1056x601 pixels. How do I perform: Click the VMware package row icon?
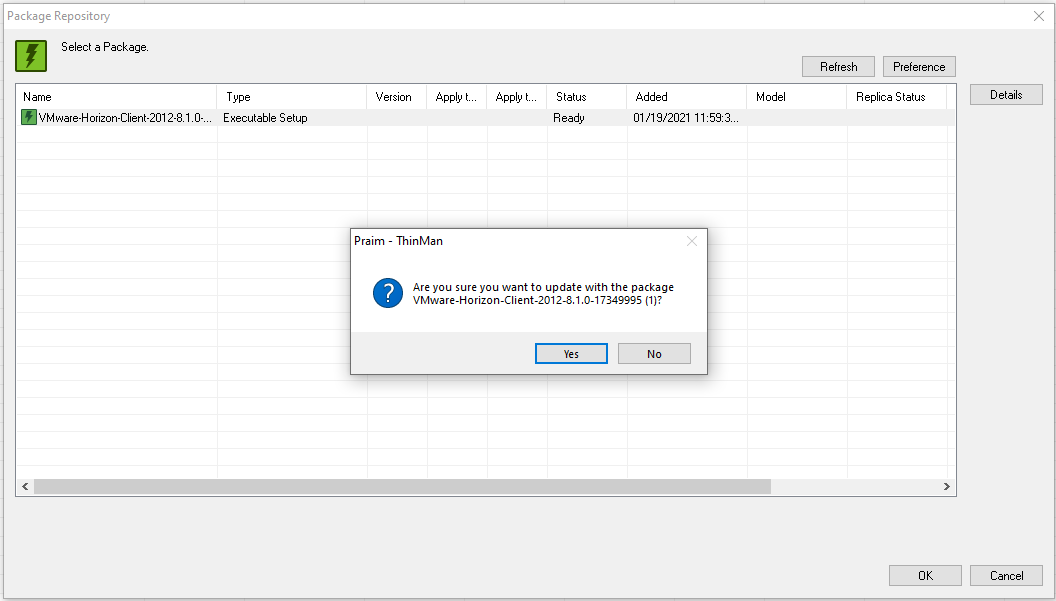28,117
